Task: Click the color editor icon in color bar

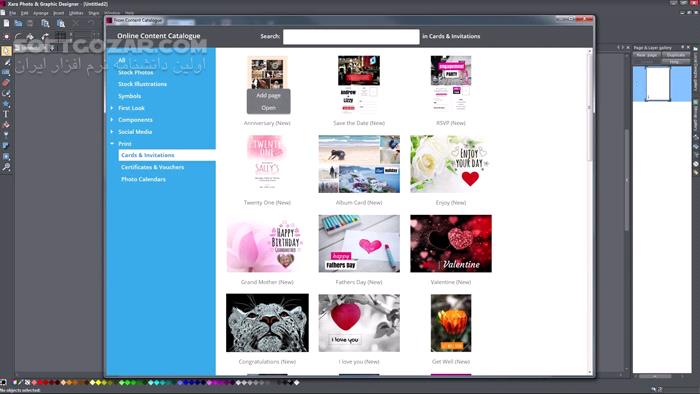Action: coord(15,382)
